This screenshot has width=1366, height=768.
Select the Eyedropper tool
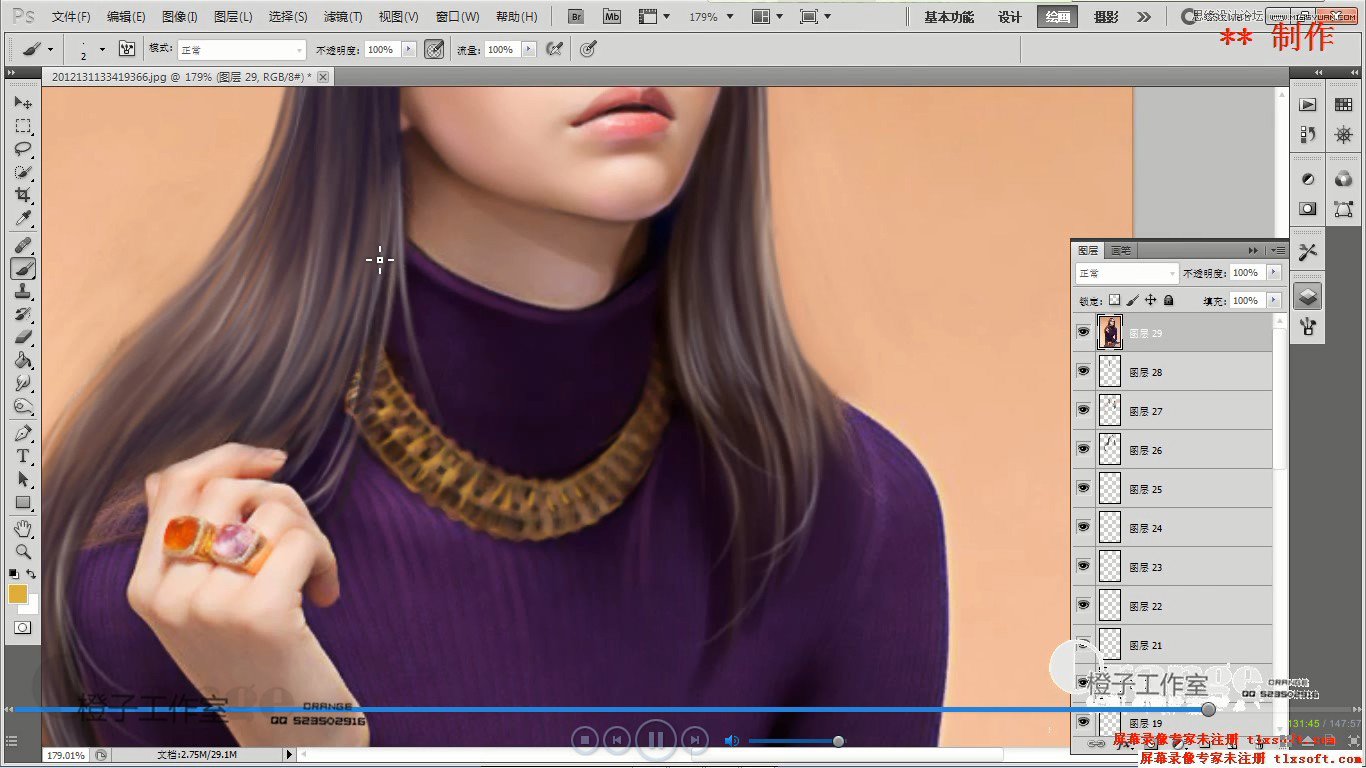(x=22, y=218)
